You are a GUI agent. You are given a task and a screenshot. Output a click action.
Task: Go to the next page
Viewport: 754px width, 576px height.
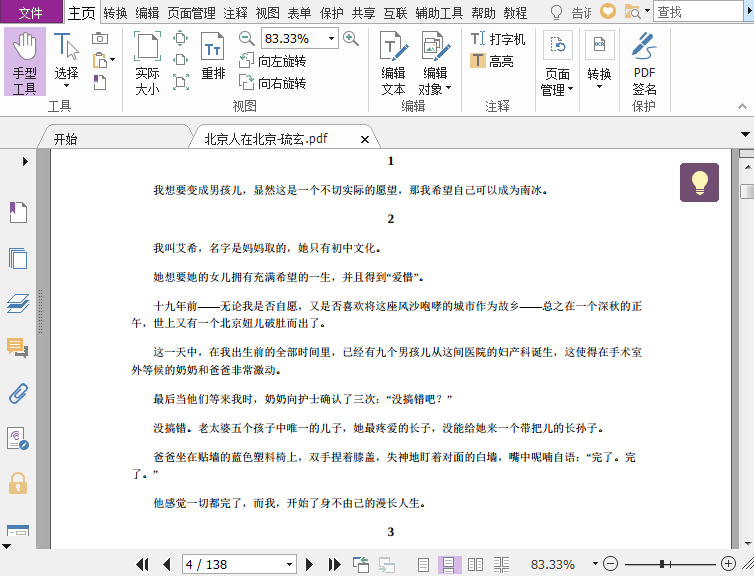coord(310,564)
